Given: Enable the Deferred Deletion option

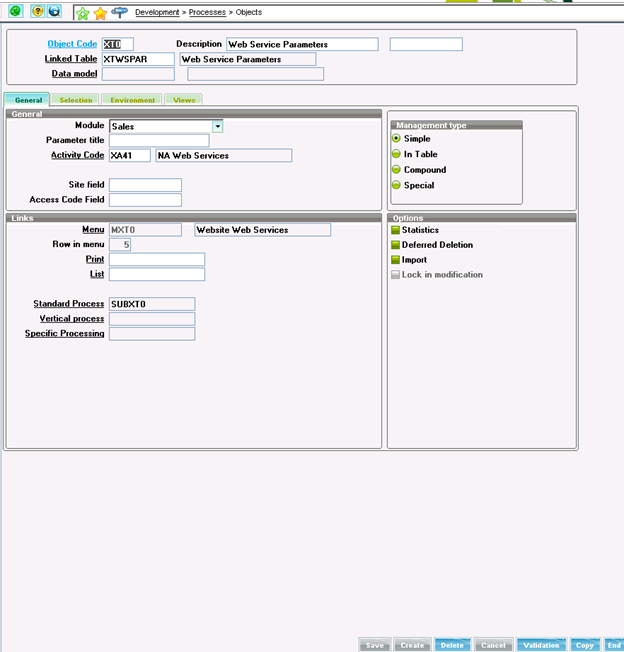Looking at the screenshot, I should tap(396, 245).
